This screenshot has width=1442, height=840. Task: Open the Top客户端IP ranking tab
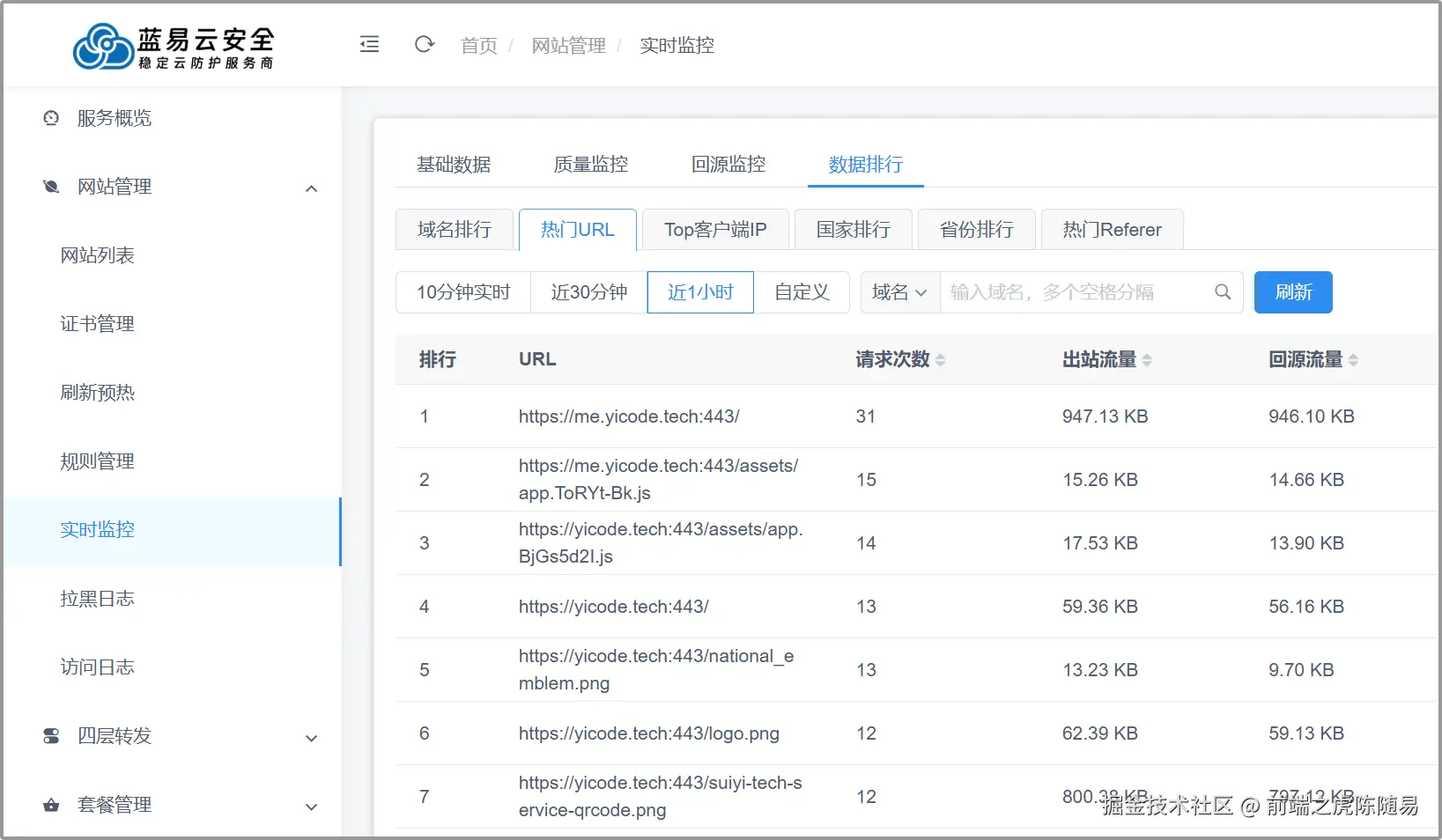[x=714, y=230]
